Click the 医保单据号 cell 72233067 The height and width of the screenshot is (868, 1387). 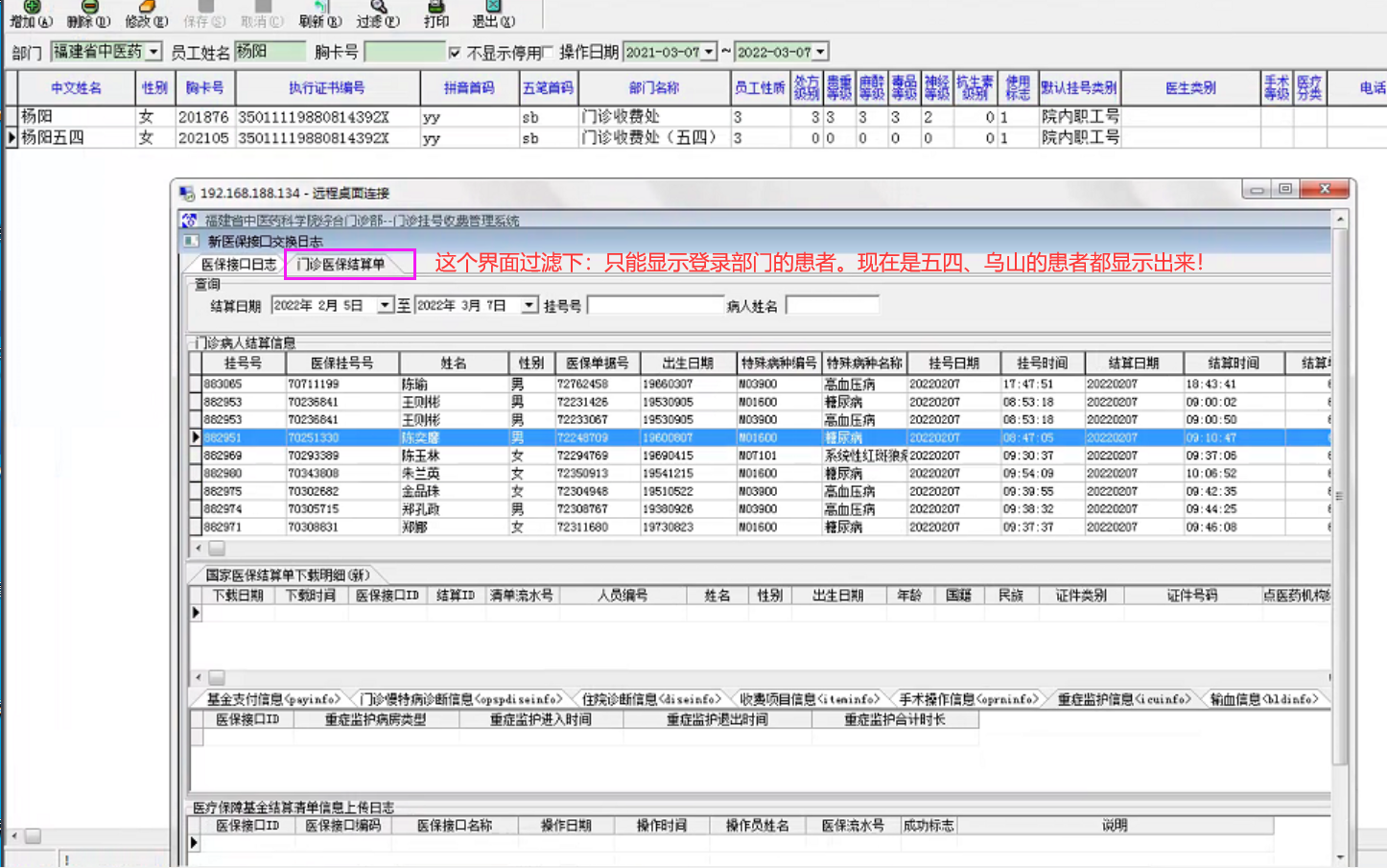pos(597,419)
